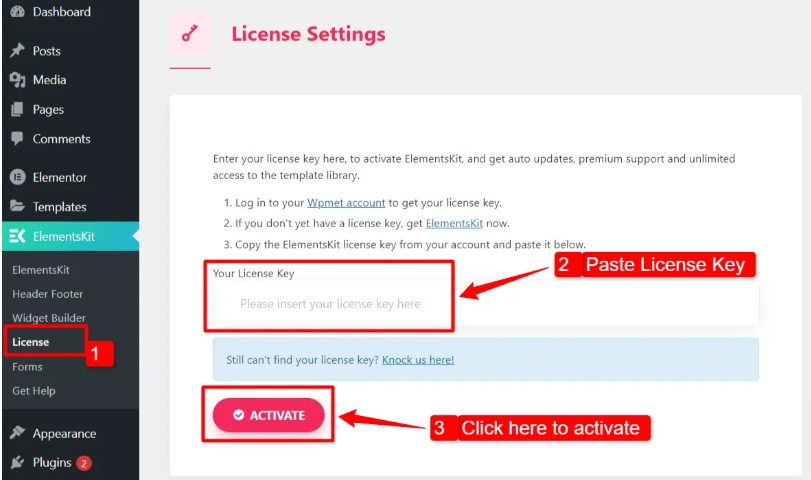Click the Posts pushpin icon
811x480 pixels.
point(17,51)
